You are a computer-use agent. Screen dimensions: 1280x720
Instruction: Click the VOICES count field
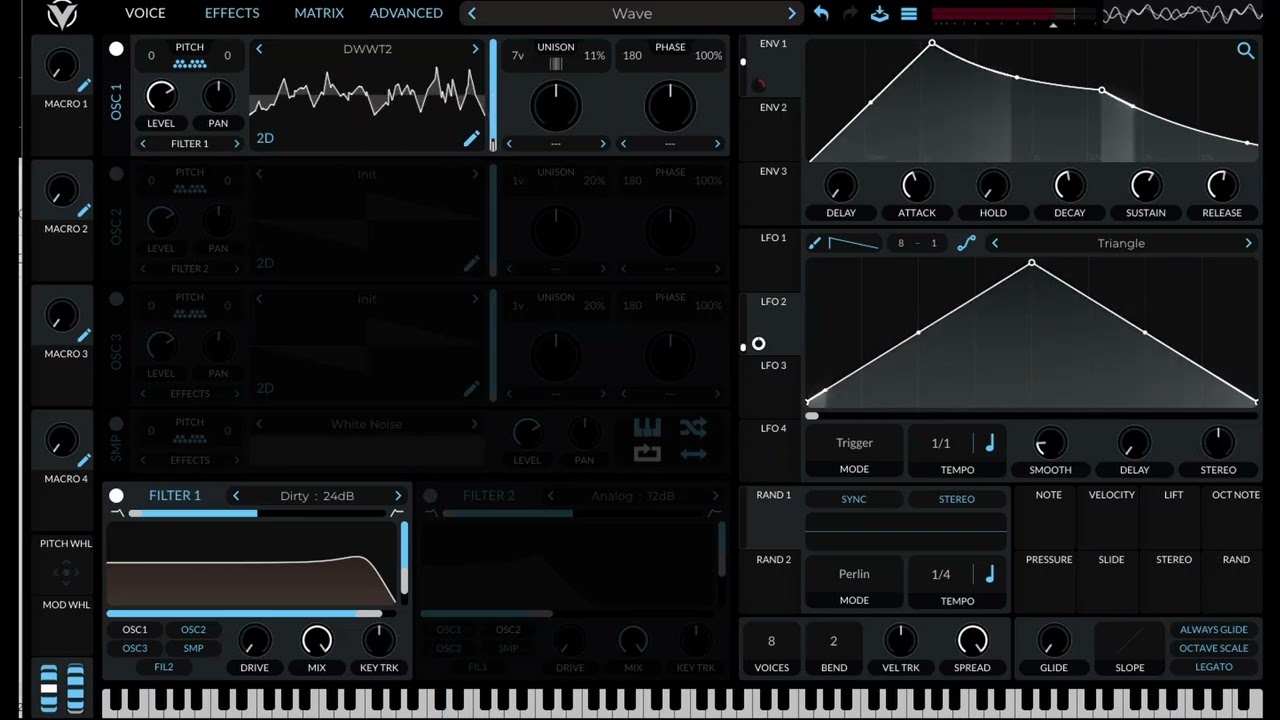coord(771,641)
